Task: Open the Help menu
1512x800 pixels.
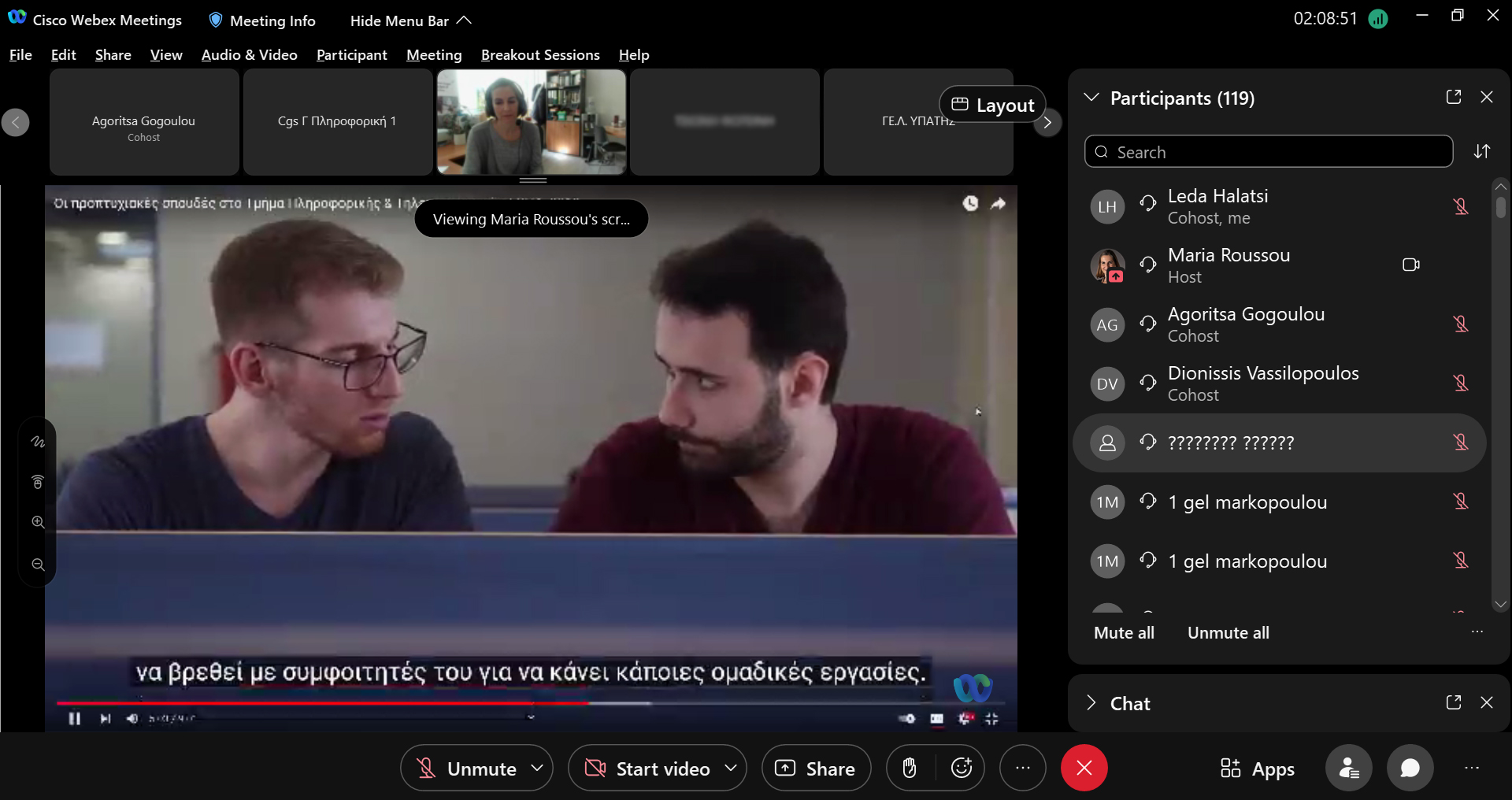Action: [634, 55]
